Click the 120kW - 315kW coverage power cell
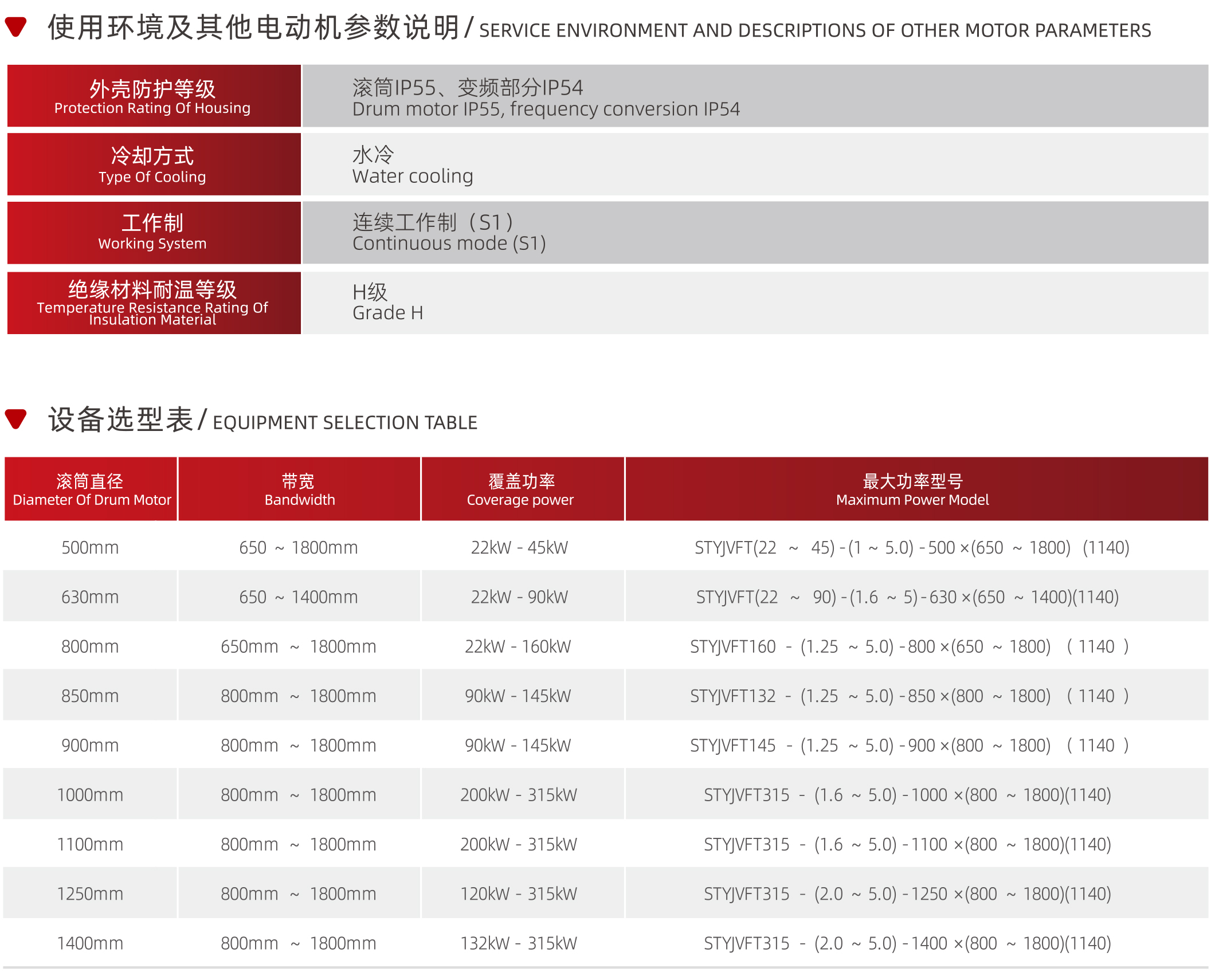 click(518, 894)
